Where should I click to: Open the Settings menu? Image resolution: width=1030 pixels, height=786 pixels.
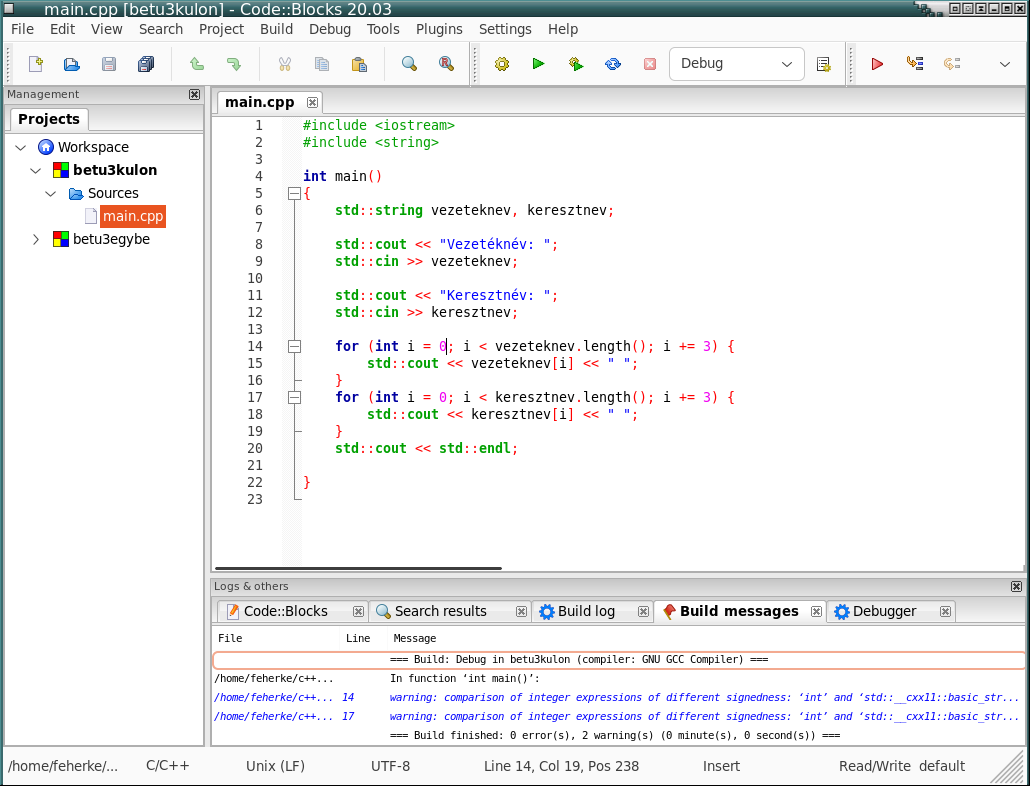pos(505,29)
